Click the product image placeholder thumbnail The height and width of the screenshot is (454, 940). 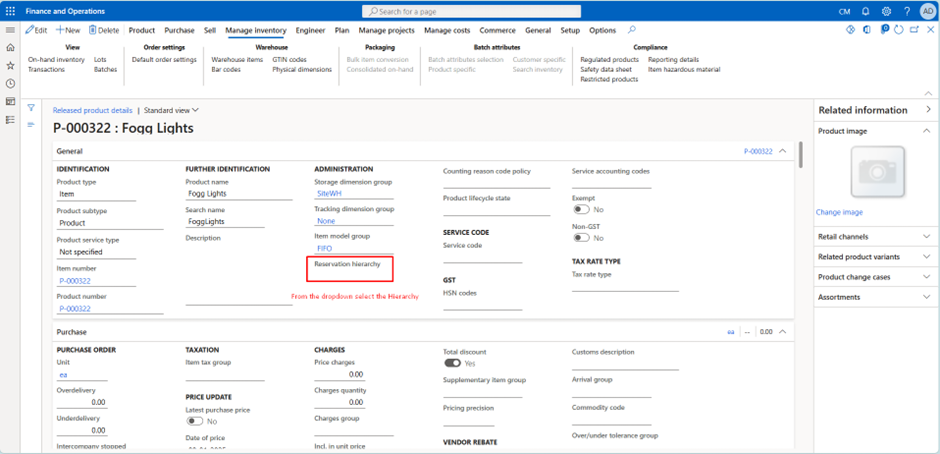878,172
